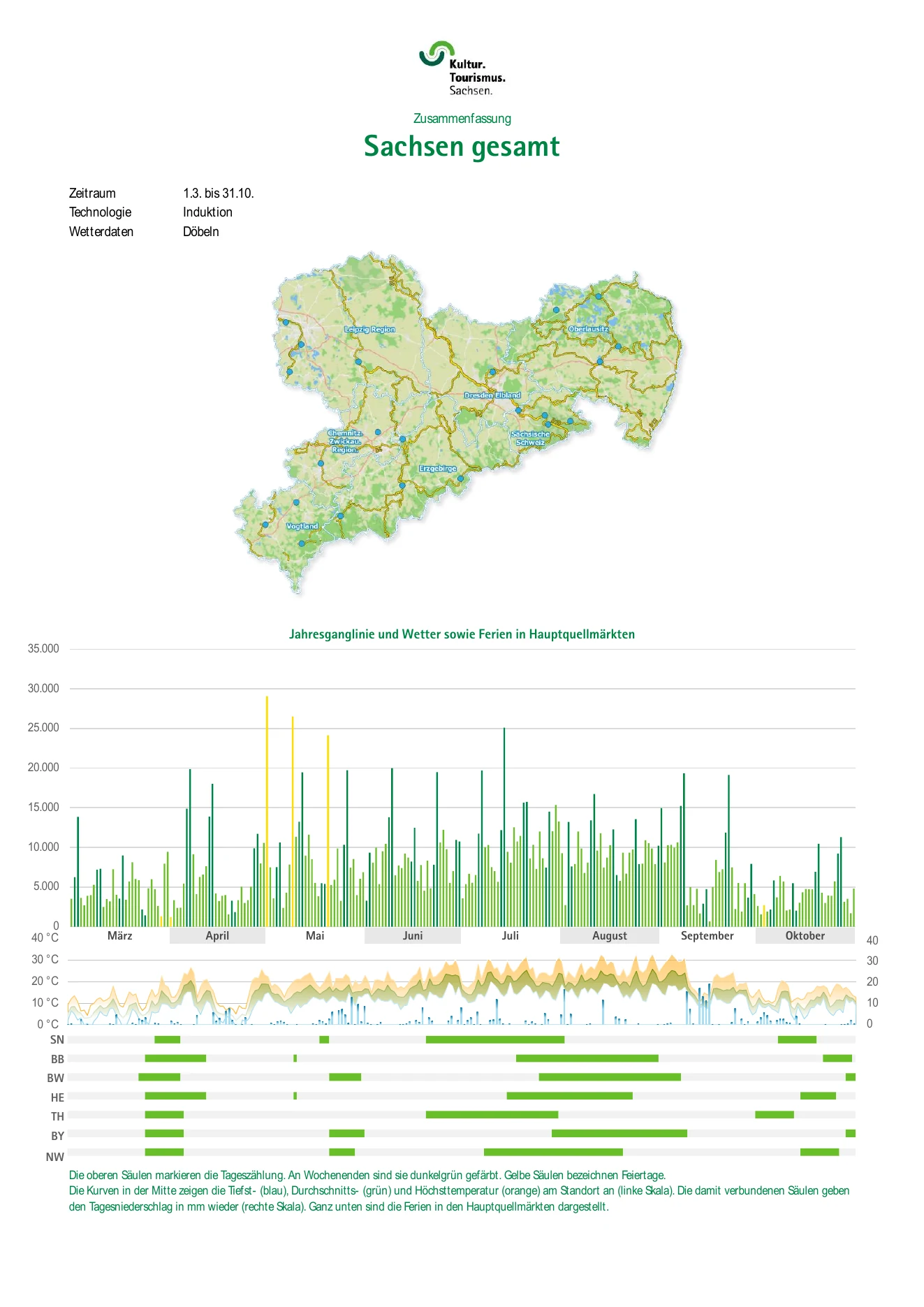
Task: Click the 'Juli' month label
Action: [x=511, y=936]
